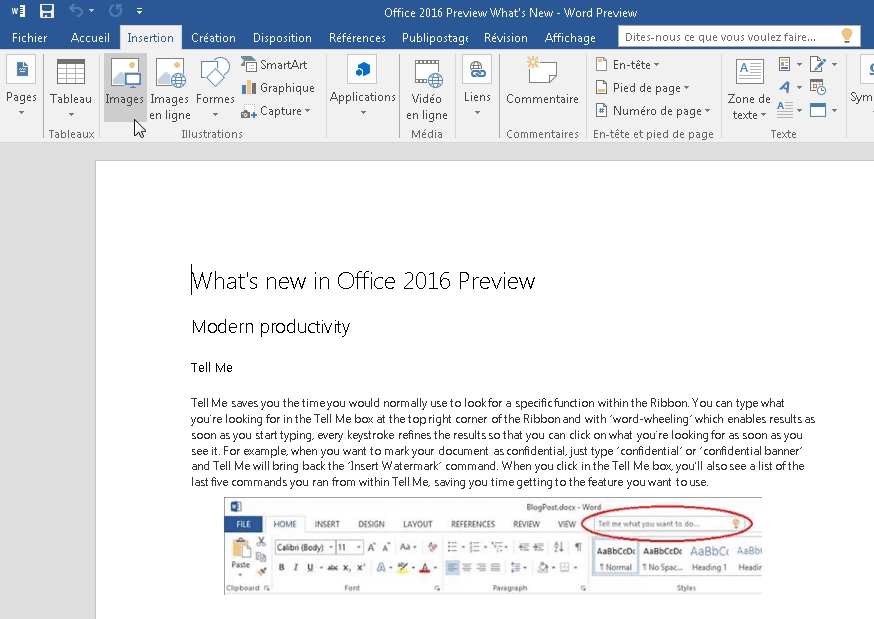
Task: Click the paragraph line starting 'Tell Me saves you'
Action: (x=488, y=403)
